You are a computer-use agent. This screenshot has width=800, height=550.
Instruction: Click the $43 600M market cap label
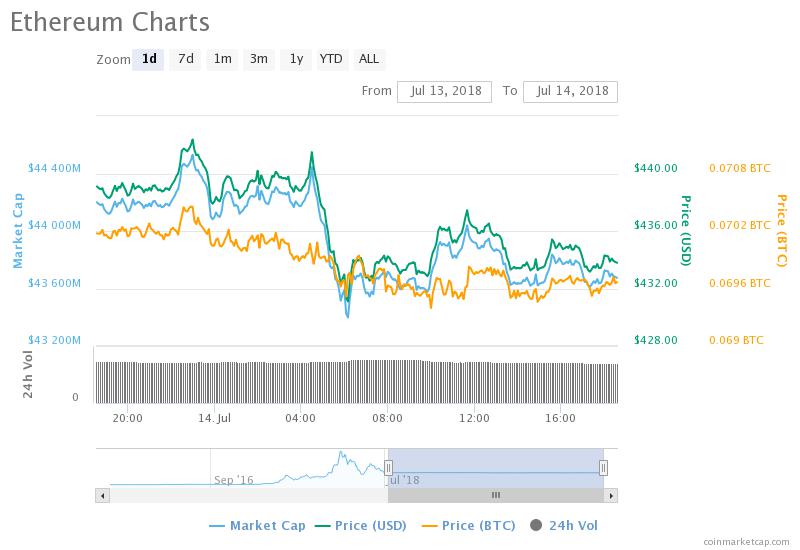pos(54,283)
